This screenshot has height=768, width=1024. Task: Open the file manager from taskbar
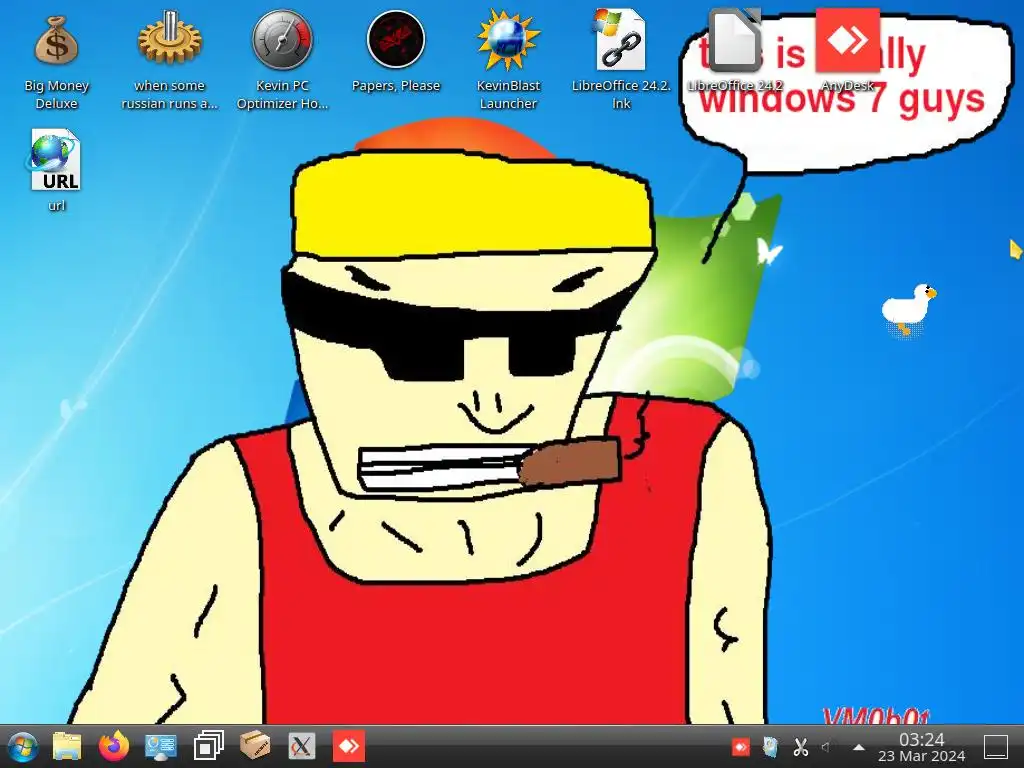(x=67, y=746)
